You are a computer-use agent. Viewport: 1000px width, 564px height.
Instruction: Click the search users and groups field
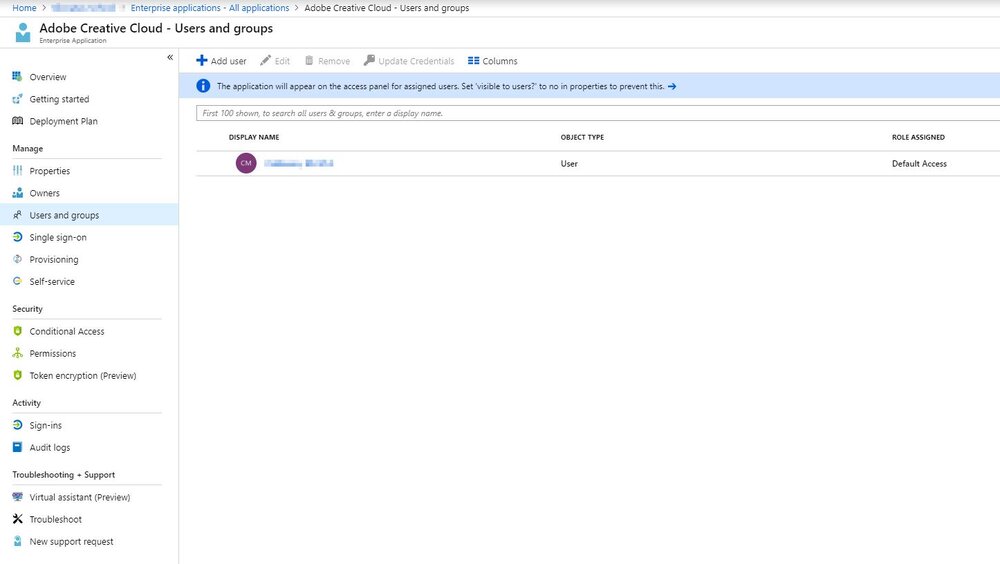point(598,113)
